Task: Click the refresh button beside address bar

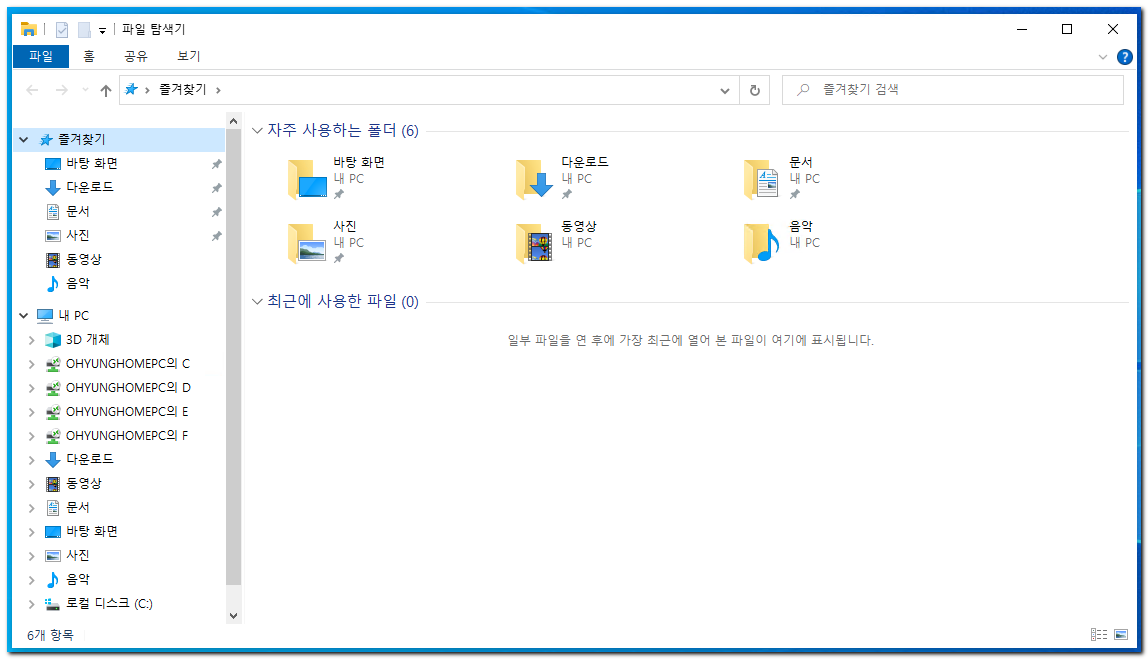Action: tap(755, 90)
